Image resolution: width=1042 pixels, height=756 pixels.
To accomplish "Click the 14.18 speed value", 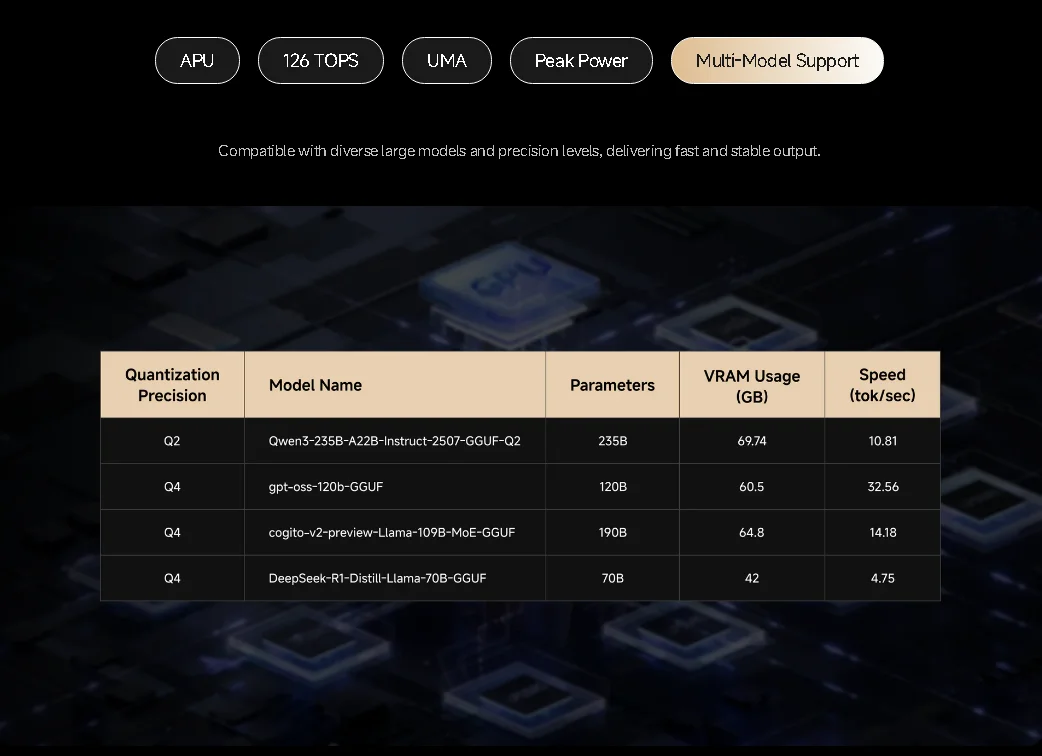I will coord(883,532).
